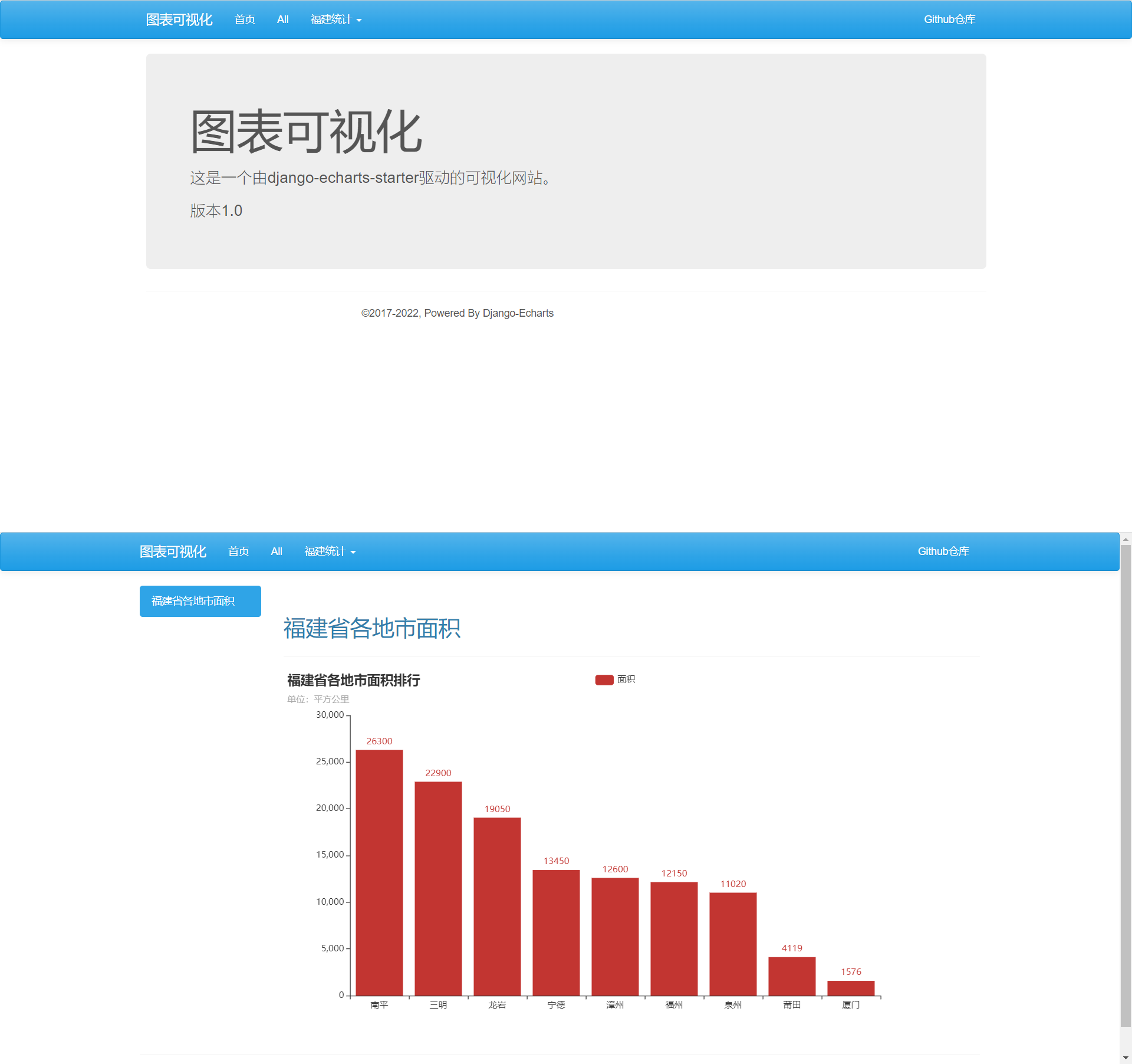Toggle the 面积 legend swatch
Image resolution: width=1132 pixels, height=1064 pixels.
coord(604,680)
